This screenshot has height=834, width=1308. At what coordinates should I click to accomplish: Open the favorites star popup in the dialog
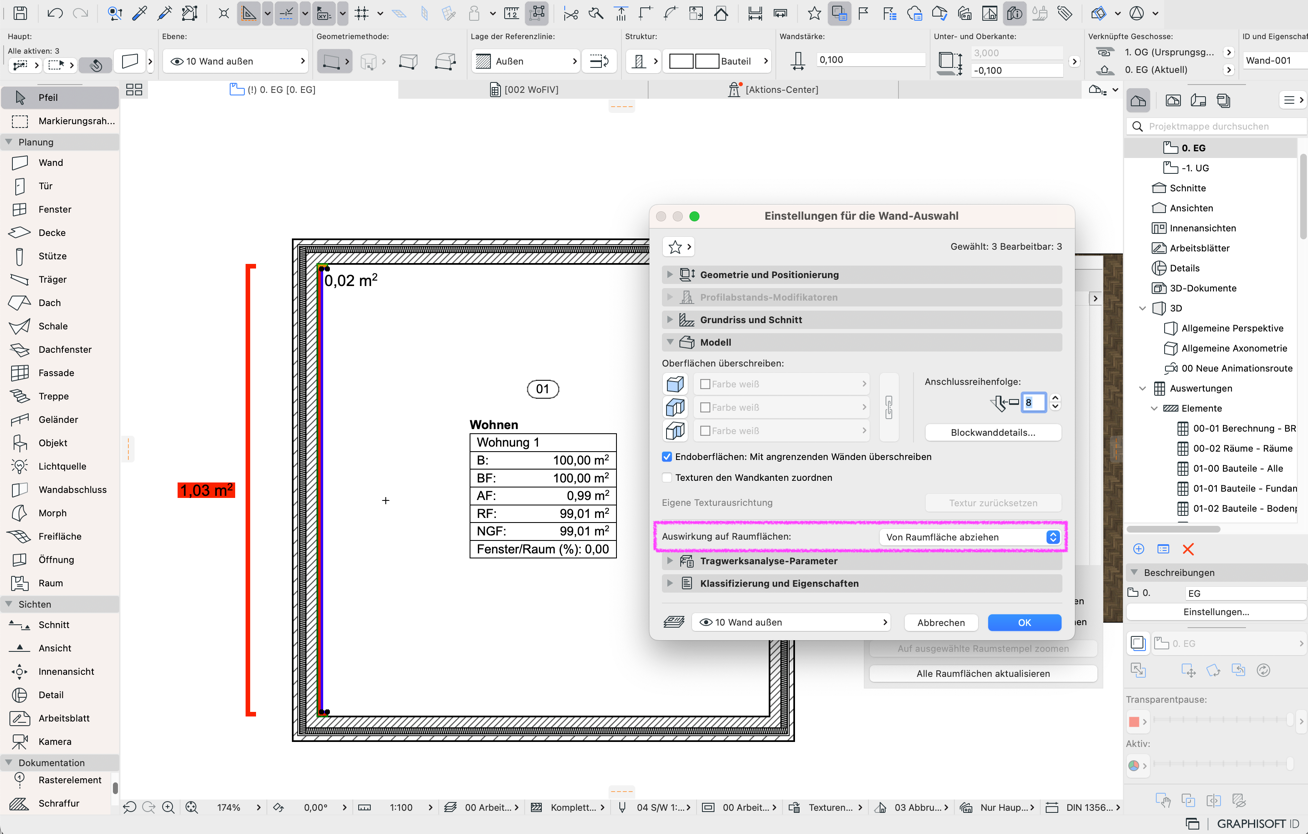tap(679, 247)
